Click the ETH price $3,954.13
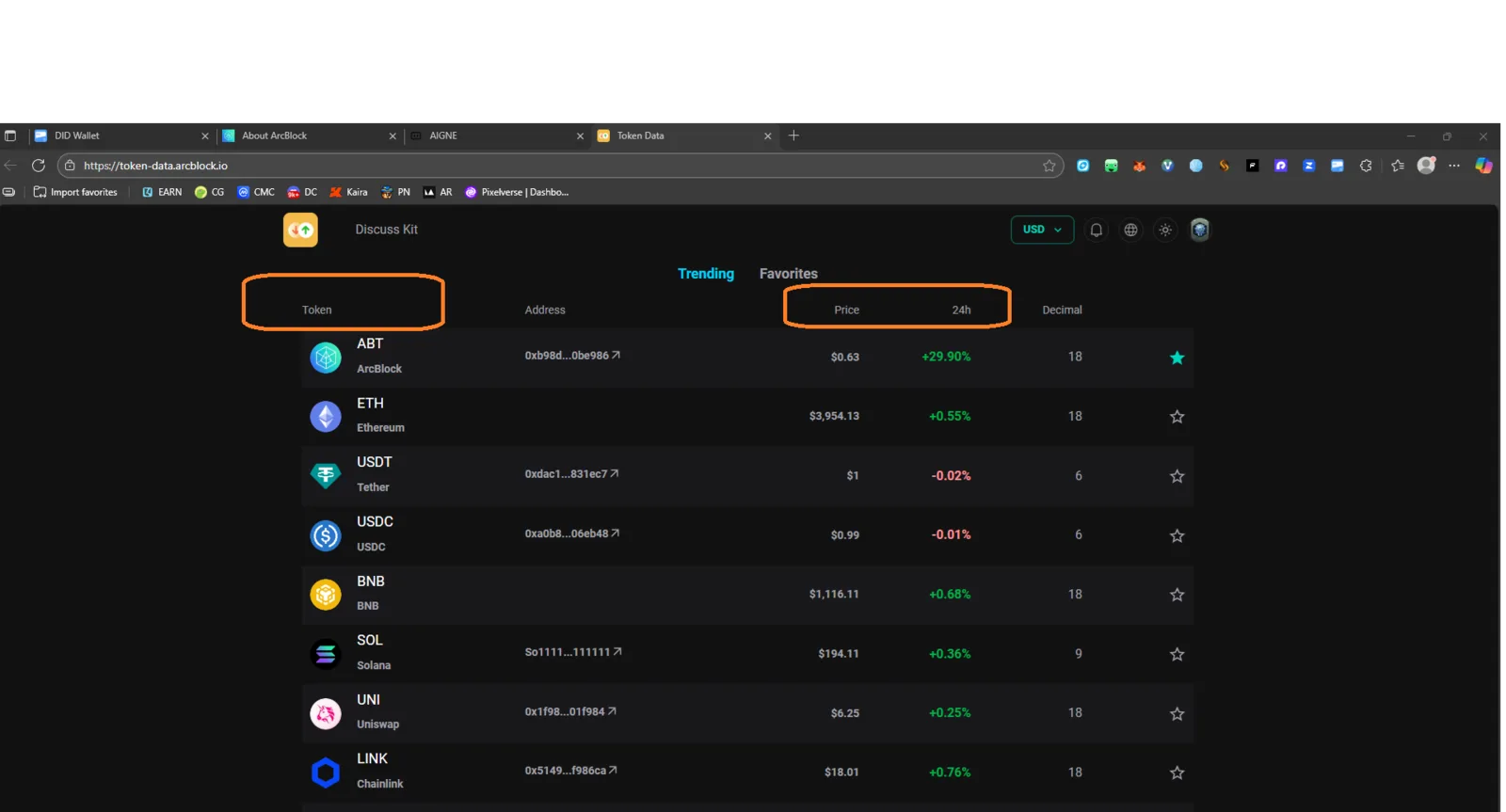 tap(834, 416)
